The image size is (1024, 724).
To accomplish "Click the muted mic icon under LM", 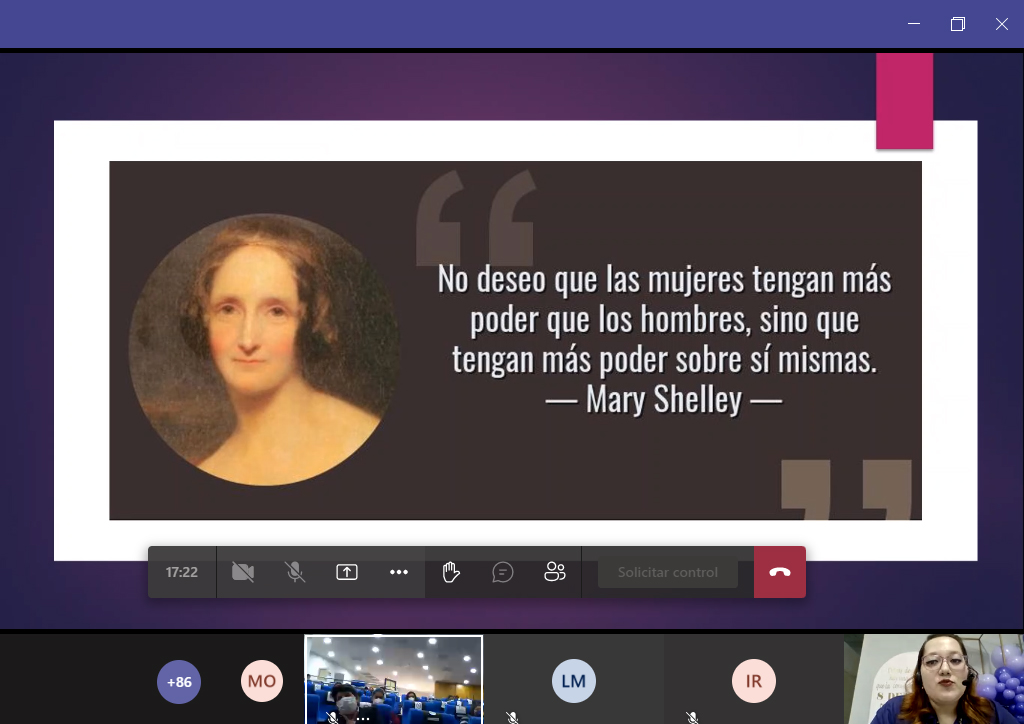I will [x=512, y=717].
